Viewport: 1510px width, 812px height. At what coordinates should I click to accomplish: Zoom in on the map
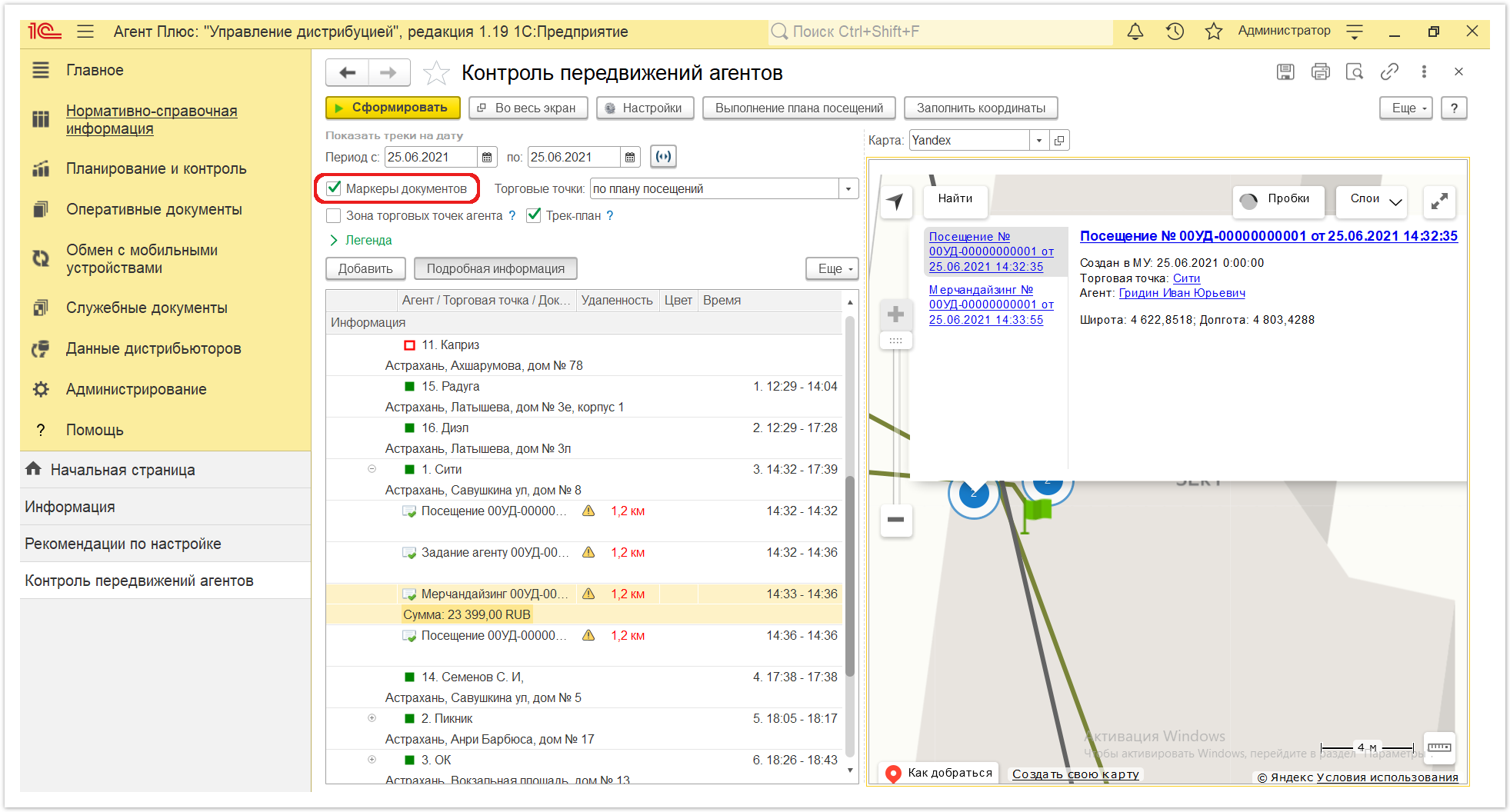coord(895,314)
